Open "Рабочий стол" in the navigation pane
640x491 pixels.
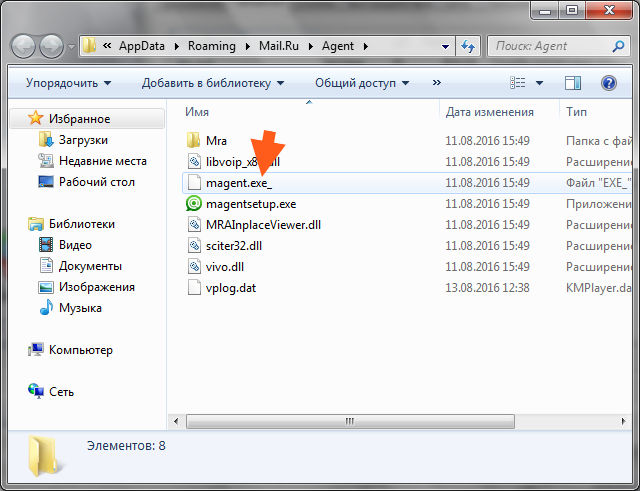(x=97, y=182)
